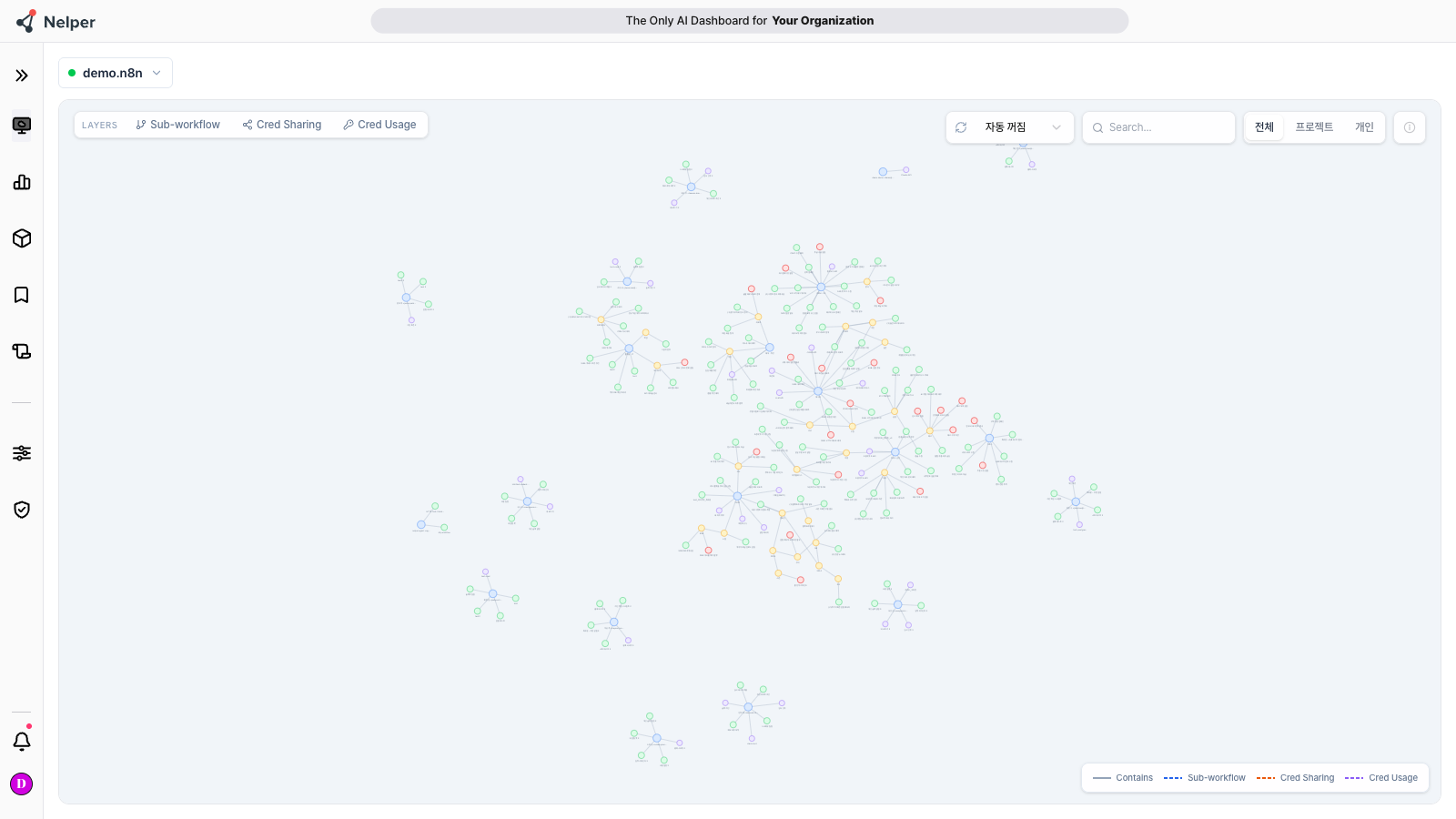The width and height of the screenshot is (1456, 819).
Task: Open the scroll logs sidebar icon
Action: pyautogui.click(x=22, y=351)
